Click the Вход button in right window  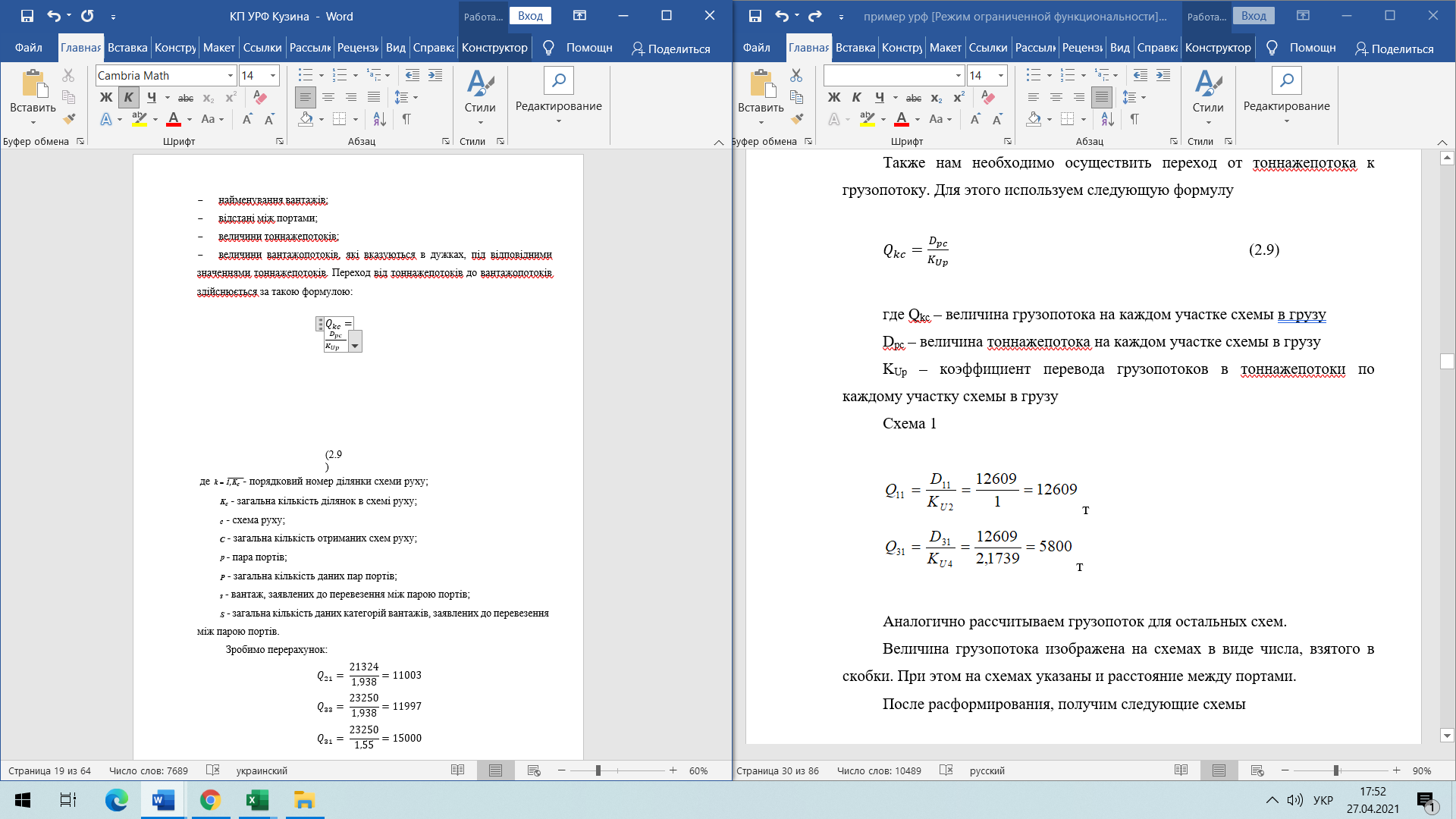1254,16
